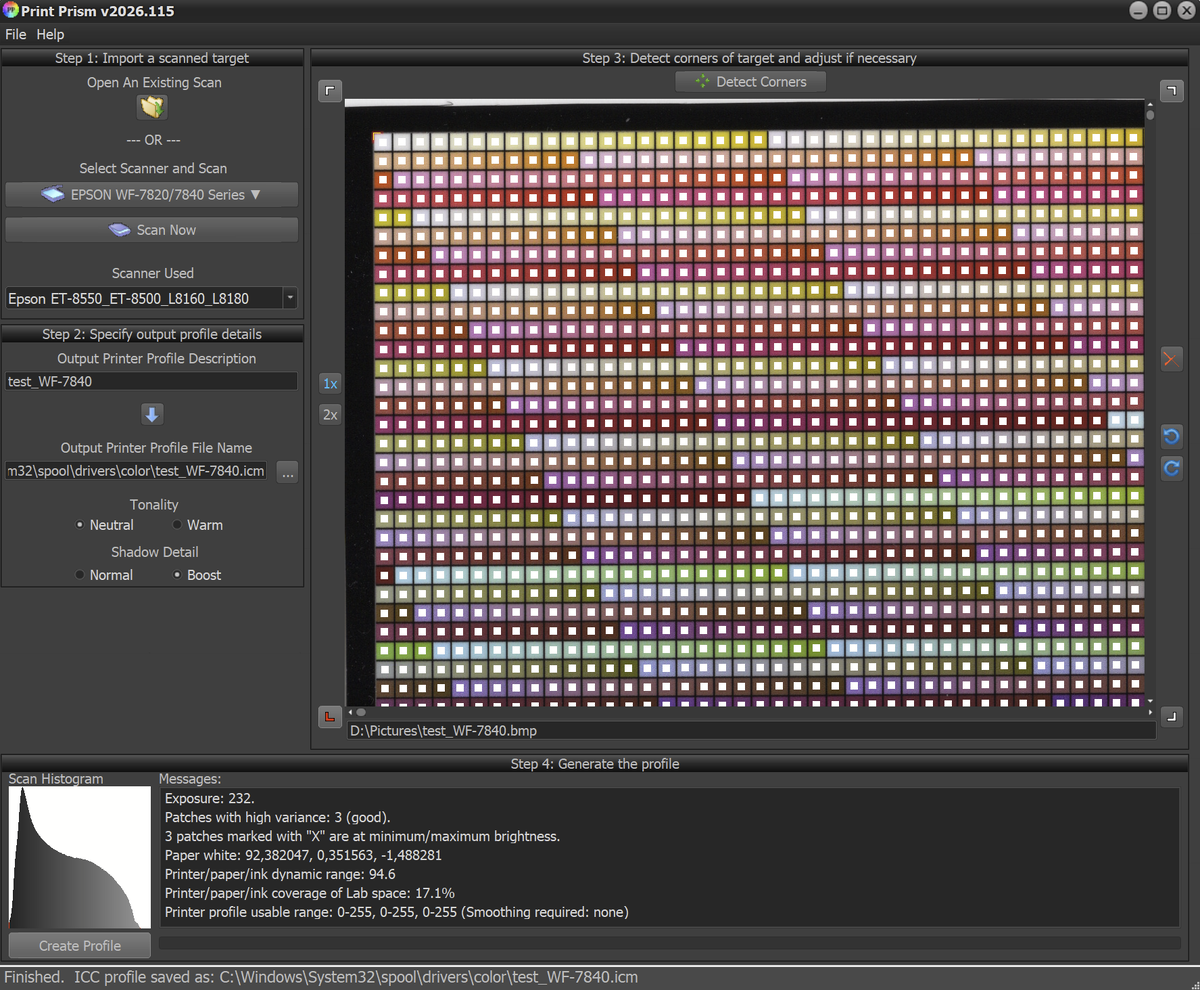Image resolution: width=1200 pixels, height=990 pixels.
Task: Expand the EPSON WF-7820/7840 Series scanner dropdown
Action: pyautogui.click(x=152, y=195)
